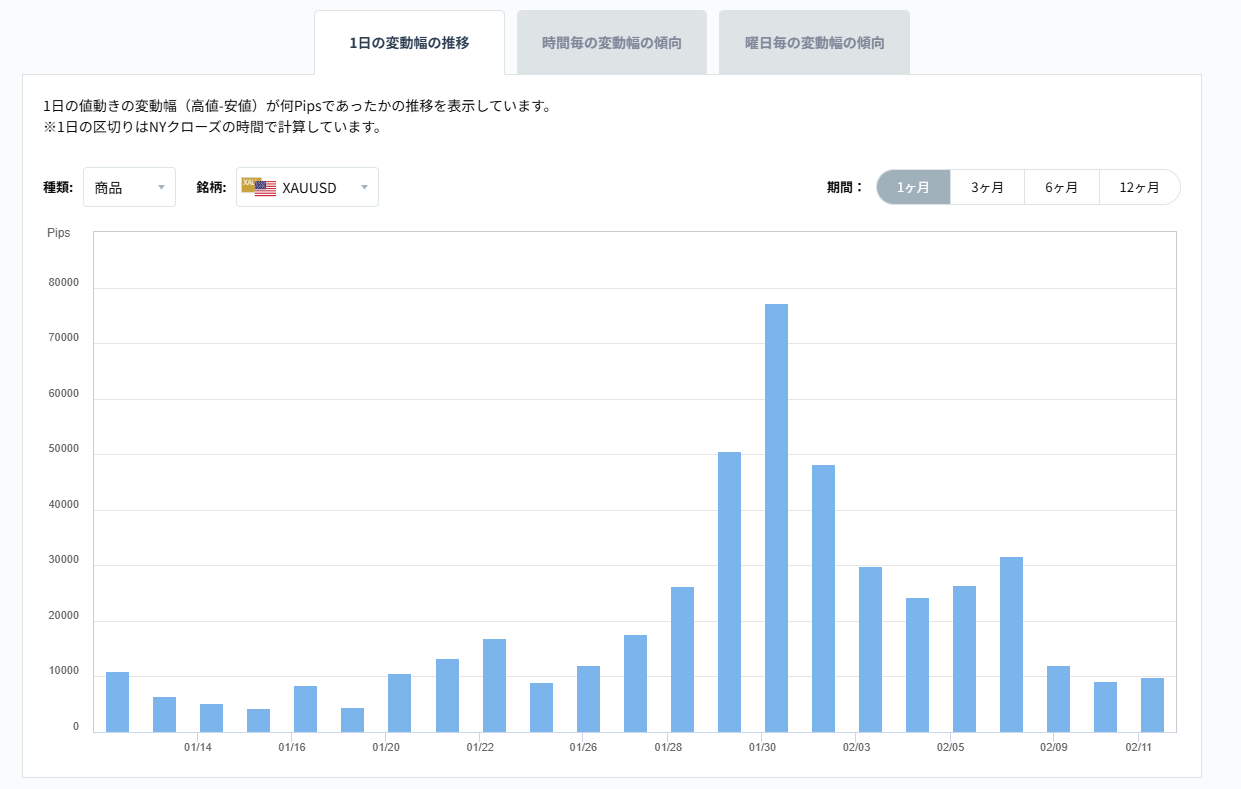
Task: Click the 02/09 date label on the axis
Action: (x=1052, y=747)
